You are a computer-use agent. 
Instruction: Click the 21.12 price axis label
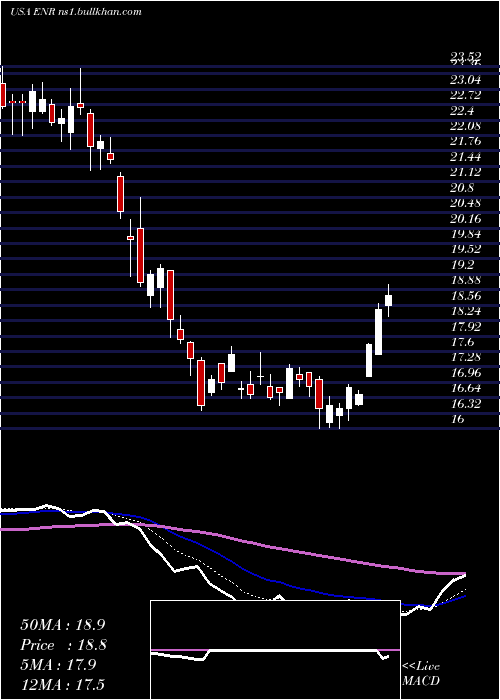tap(466, 172)
